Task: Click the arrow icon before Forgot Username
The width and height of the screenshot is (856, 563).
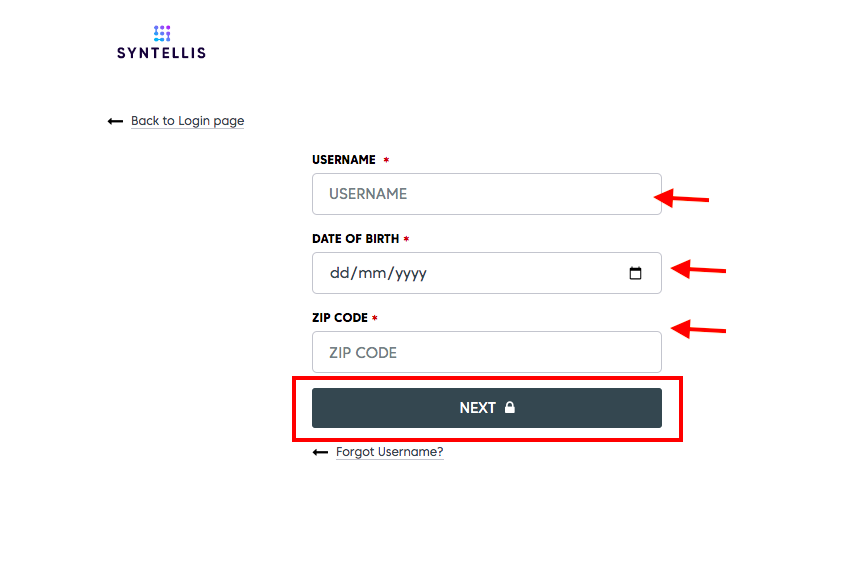Action: (x=320, y=452)
